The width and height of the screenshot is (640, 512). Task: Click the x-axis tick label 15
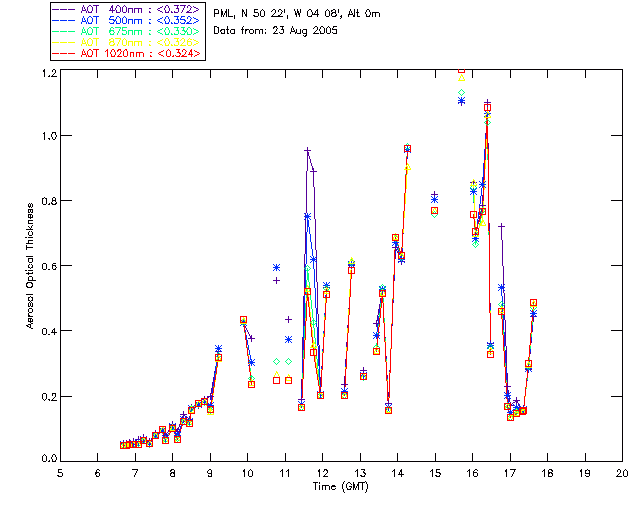coord(435,473)
